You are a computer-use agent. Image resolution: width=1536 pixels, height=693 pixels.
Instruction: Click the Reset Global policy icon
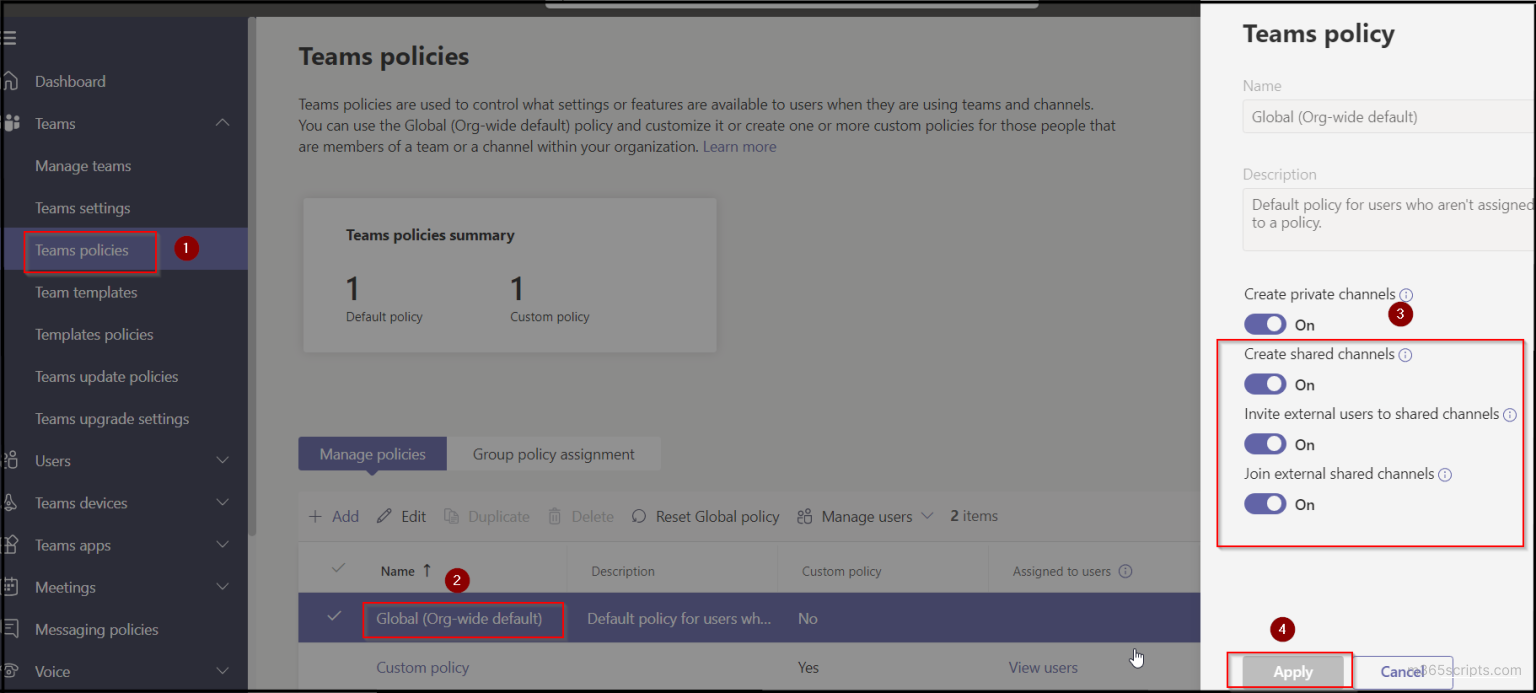pos(637,516)
